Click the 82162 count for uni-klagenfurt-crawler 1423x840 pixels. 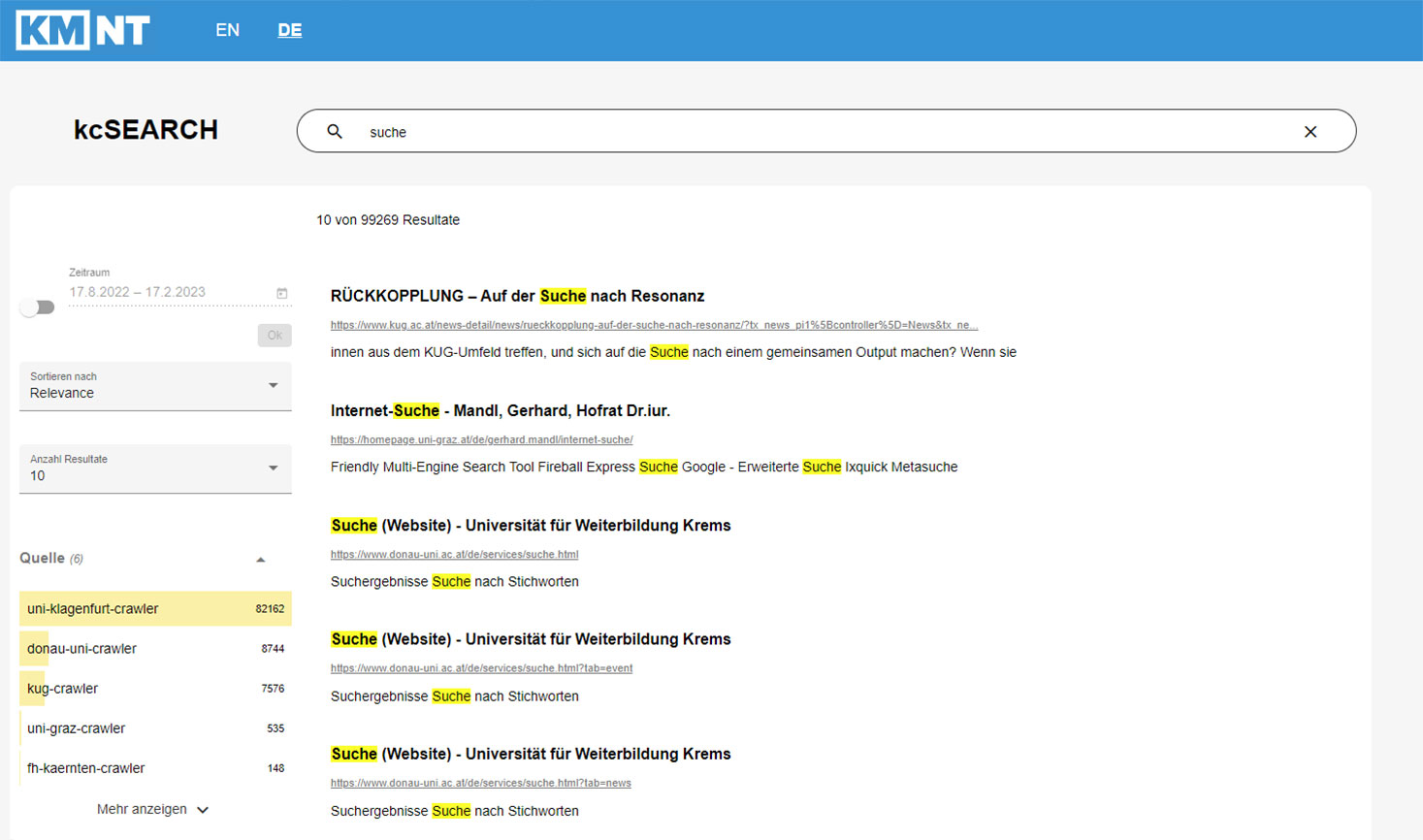[270, 609]
